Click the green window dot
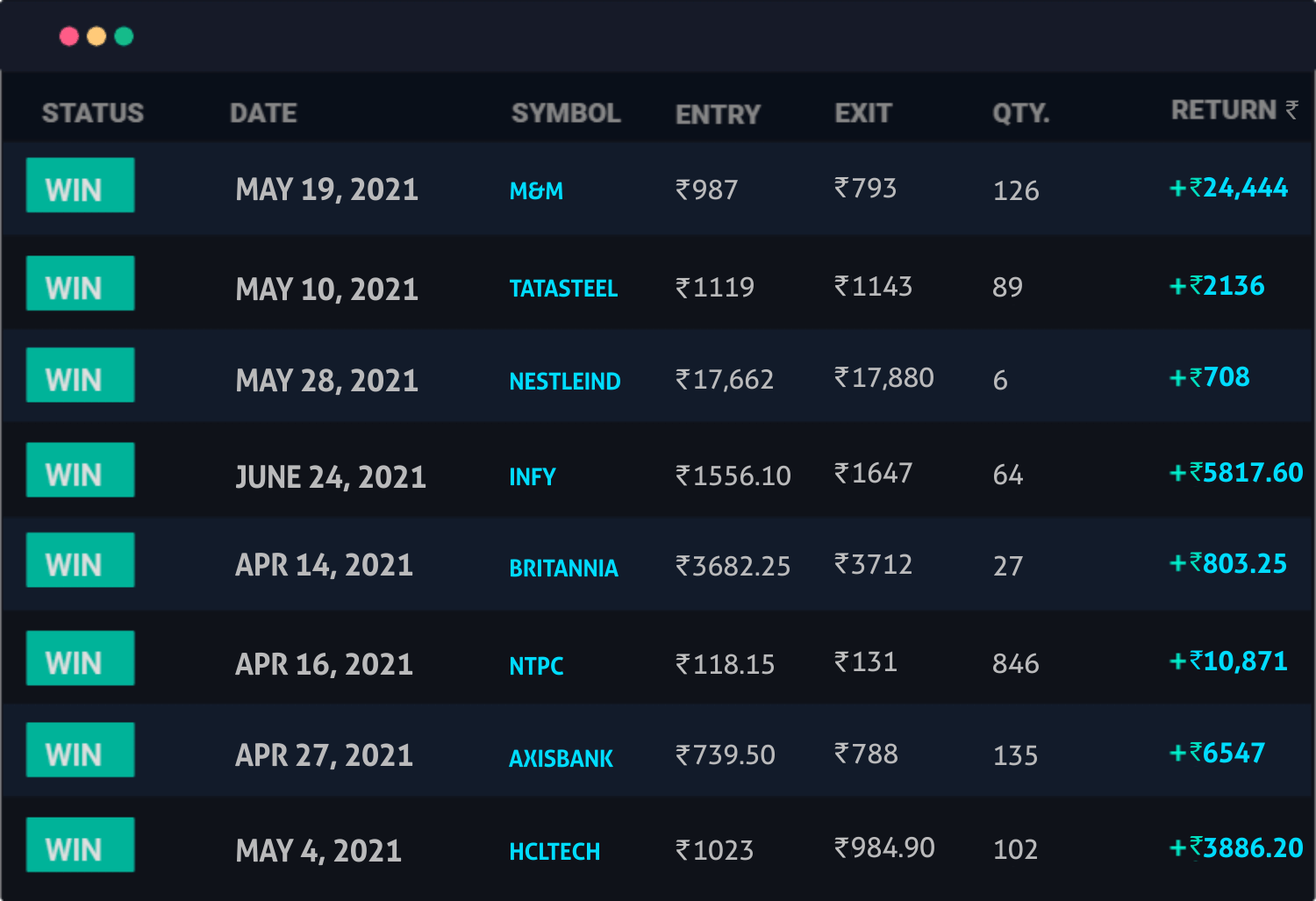This screenshot has height=901, width=1316. pyautogui.click(x=124, y=36)
